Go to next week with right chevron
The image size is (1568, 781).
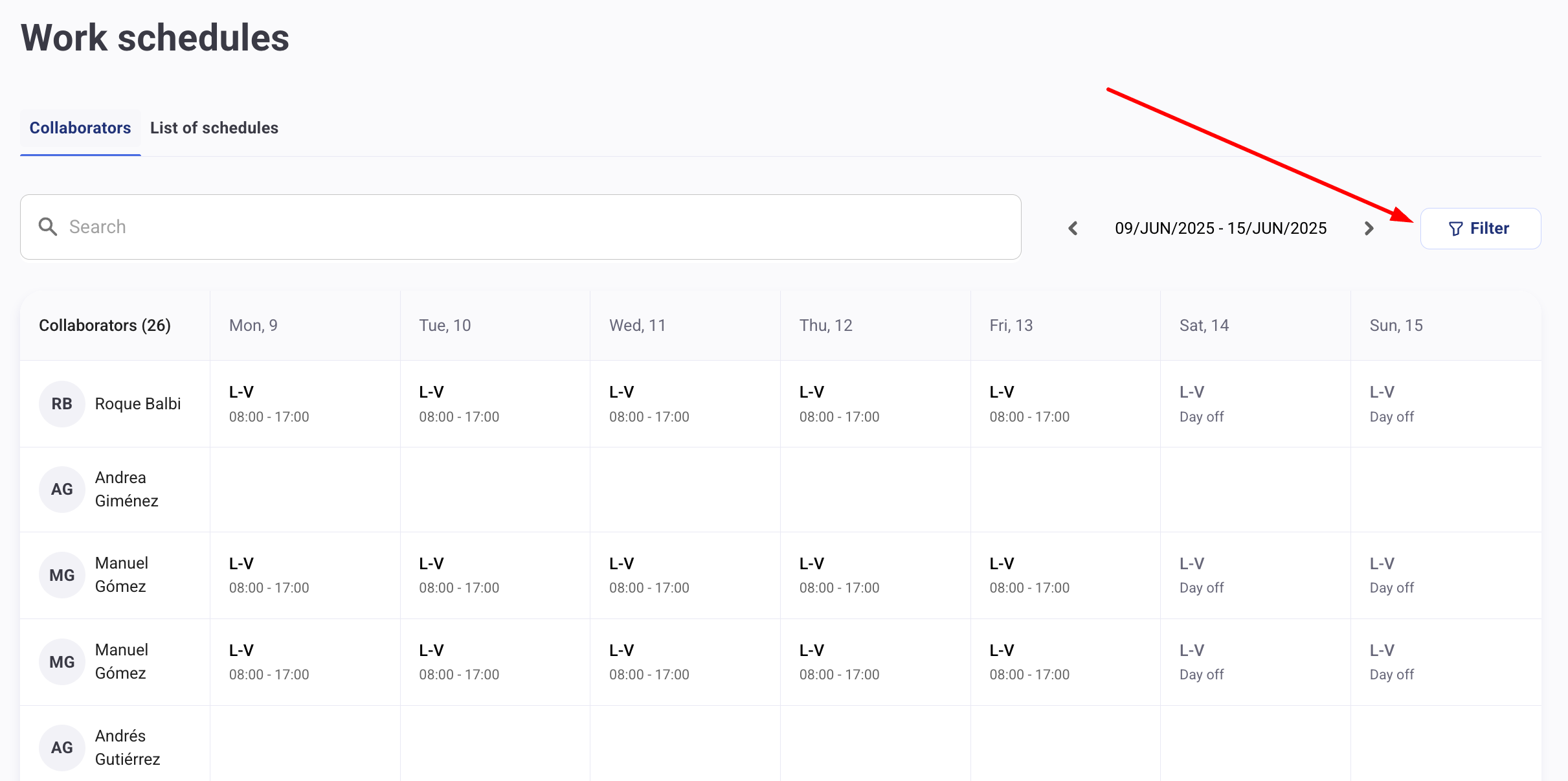coord(1369,228)
